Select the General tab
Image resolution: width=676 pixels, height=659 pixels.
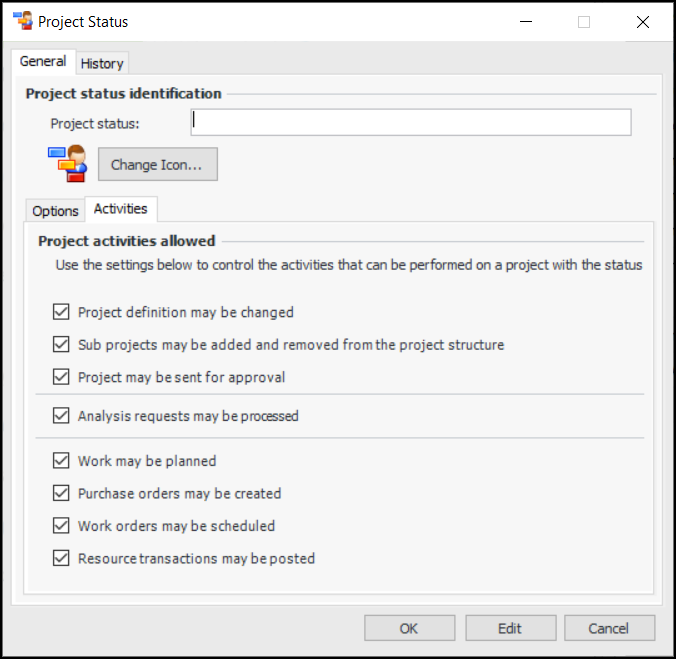43,62
